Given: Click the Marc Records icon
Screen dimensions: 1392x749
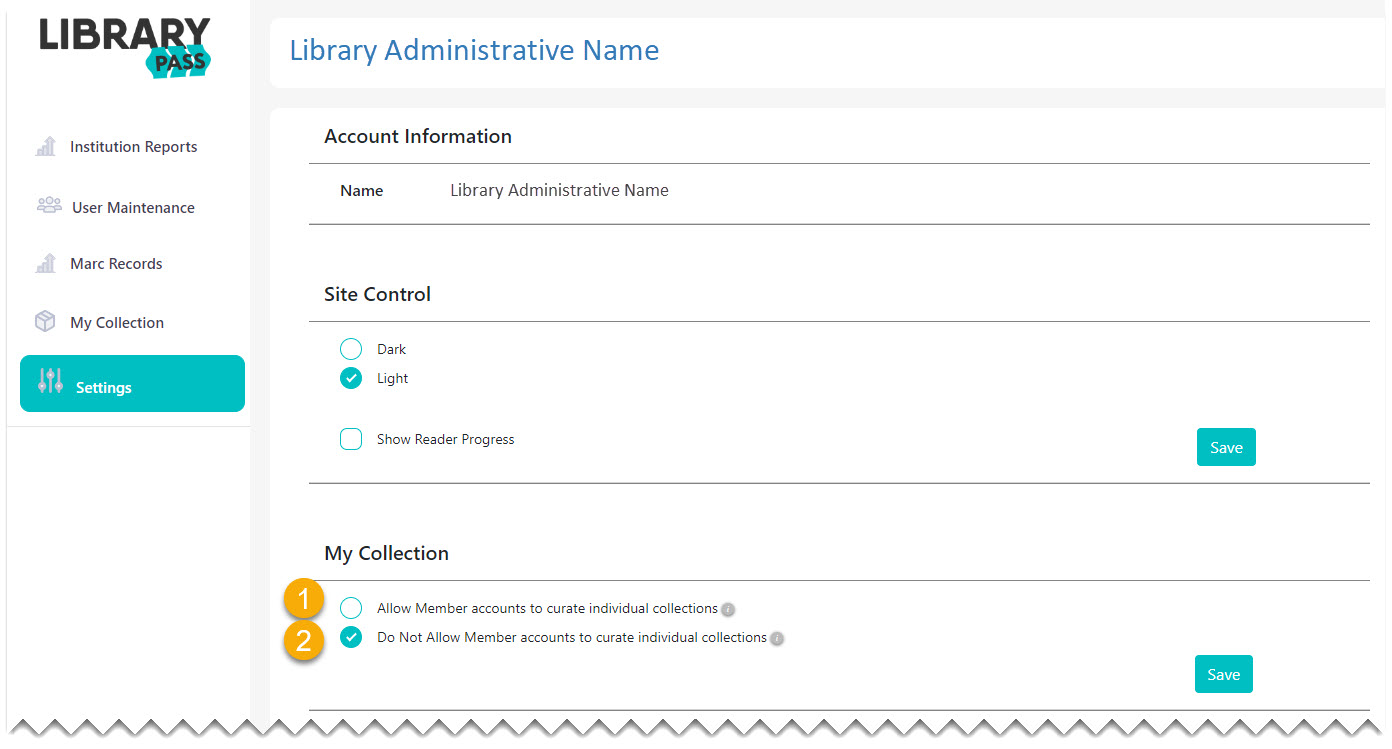Looking at the screenshot, I should 45,262.
